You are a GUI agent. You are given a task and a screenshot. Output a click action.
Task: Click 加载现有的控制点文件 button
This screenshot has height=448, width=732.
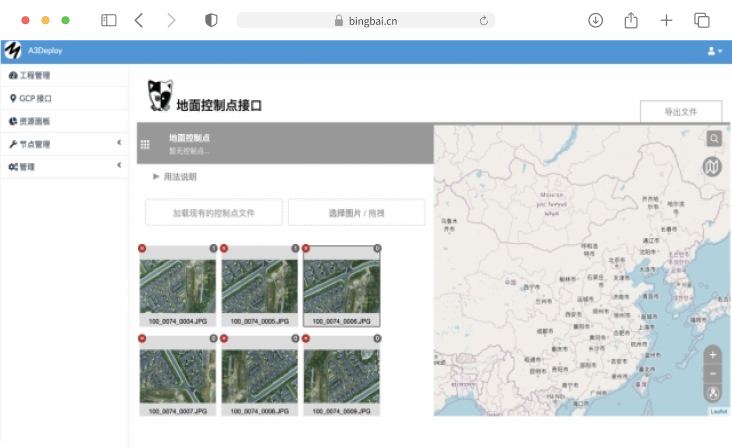pyautogui.click(x=214, y=213)
